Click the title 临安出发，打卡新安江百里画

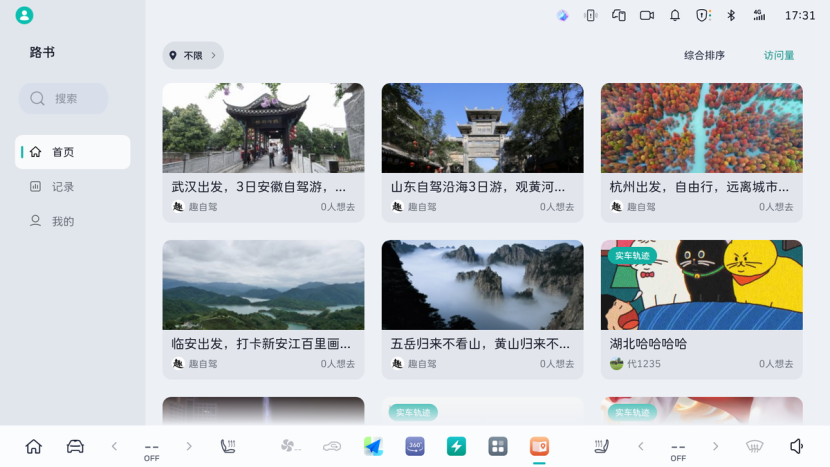click(x=260, y=344)
